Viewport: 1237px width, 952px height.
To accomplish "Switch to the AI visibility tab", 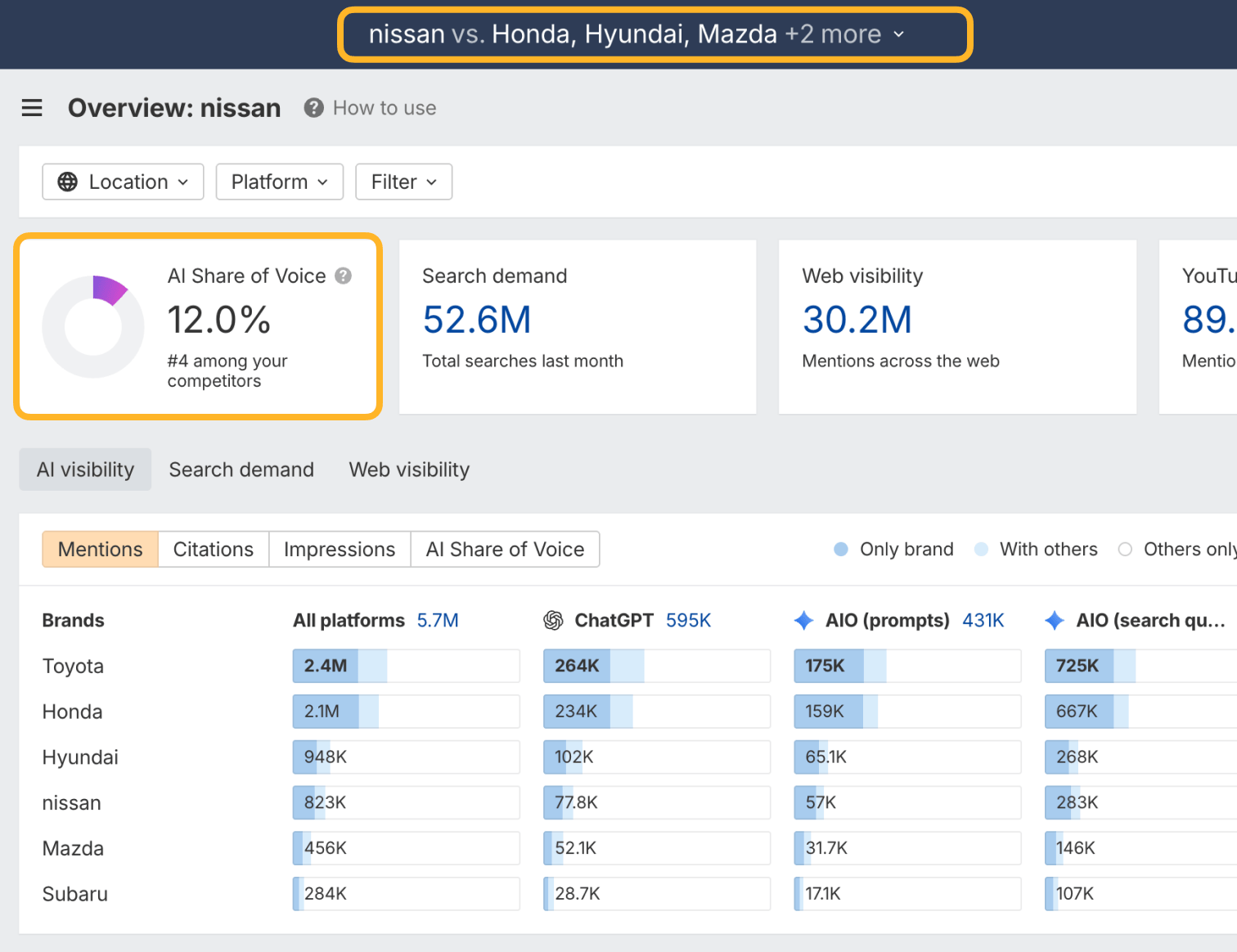I will [x=85, y=469].
